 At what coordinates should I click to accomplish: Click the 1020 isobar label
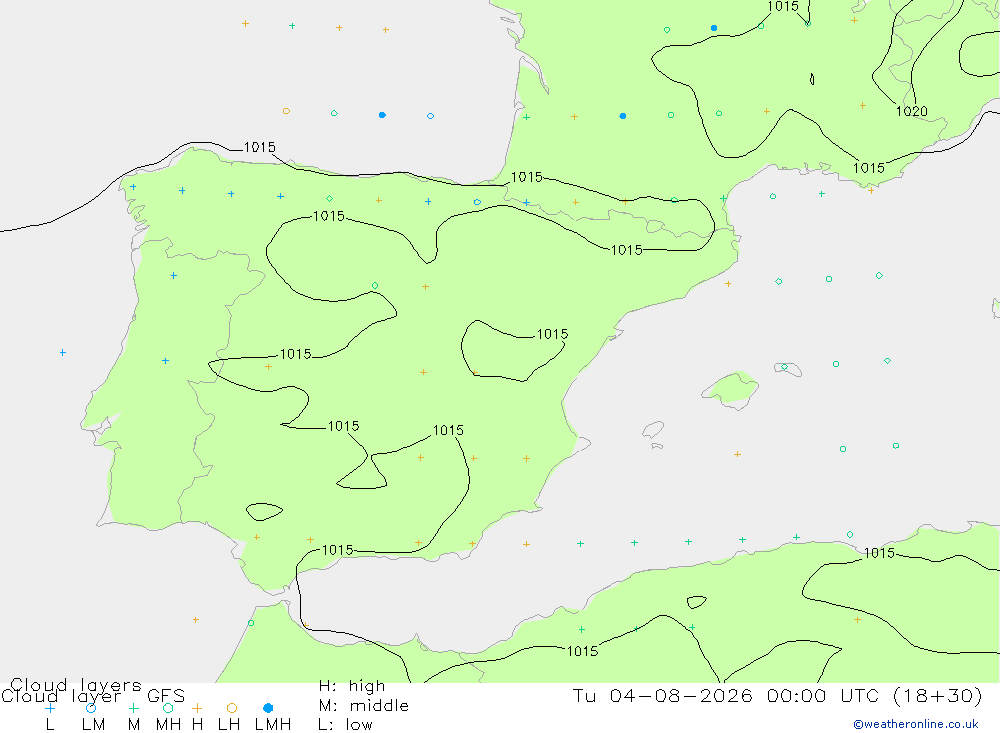[x=911, y=111]
